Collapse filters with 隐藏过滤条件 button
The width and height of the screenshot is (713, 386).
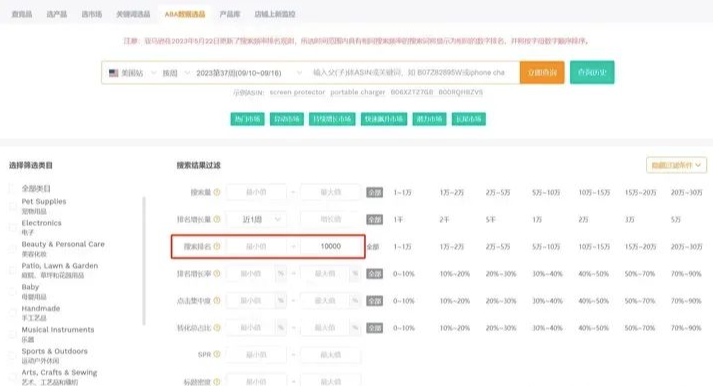(676, 165)
